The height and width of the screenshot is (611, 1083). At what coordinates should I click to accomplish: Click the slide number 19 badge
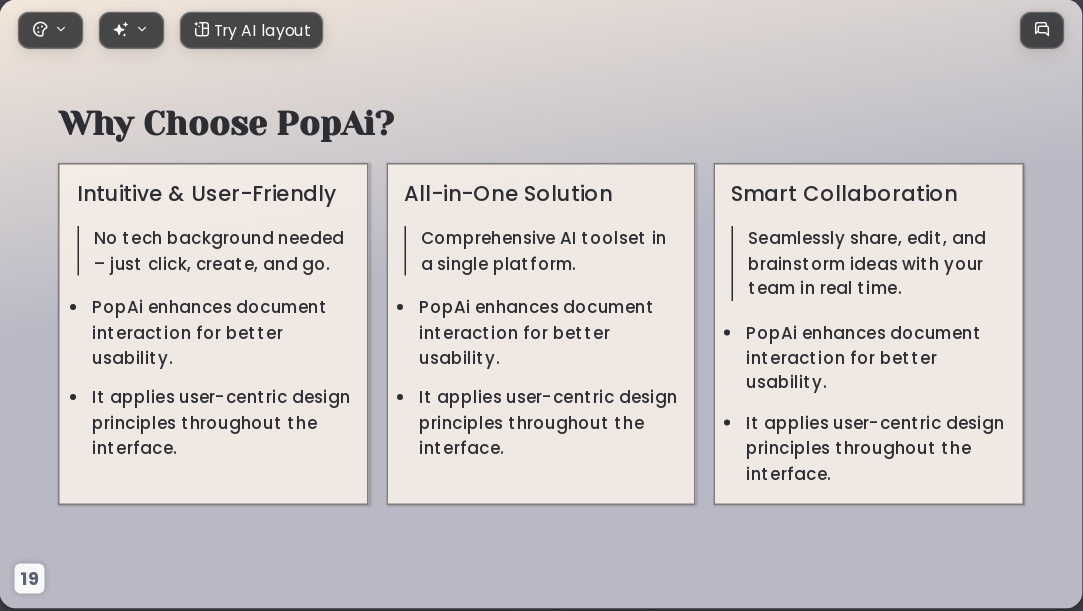(30, 579)
